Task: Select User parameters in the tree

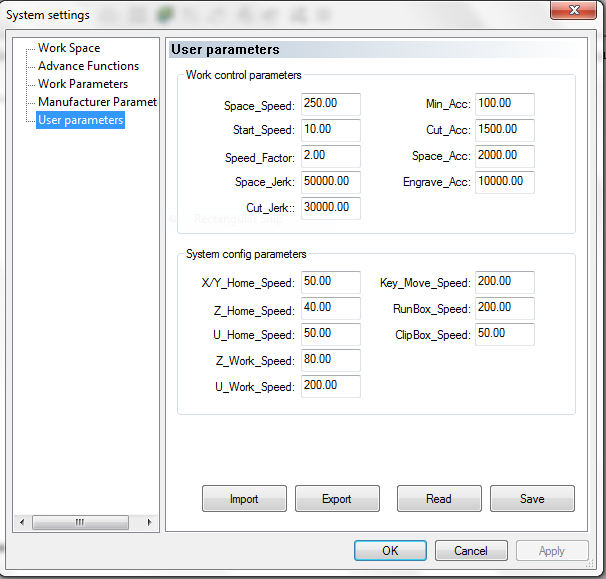Action: point(80,120)
